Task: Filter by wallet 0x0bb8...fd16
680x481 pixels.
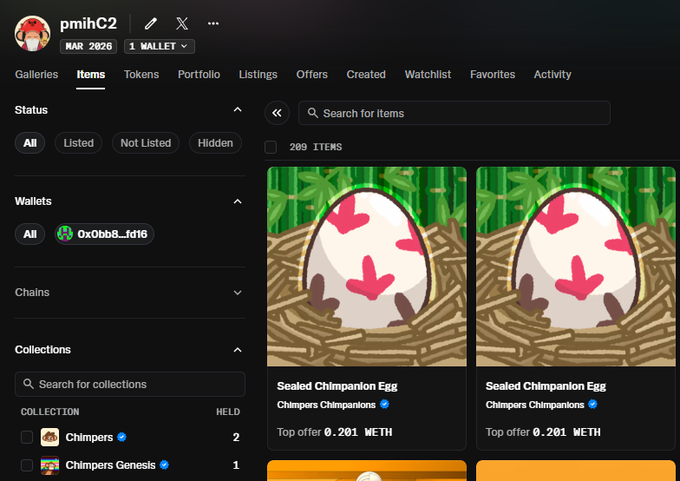Action: (x=105, y=234)
